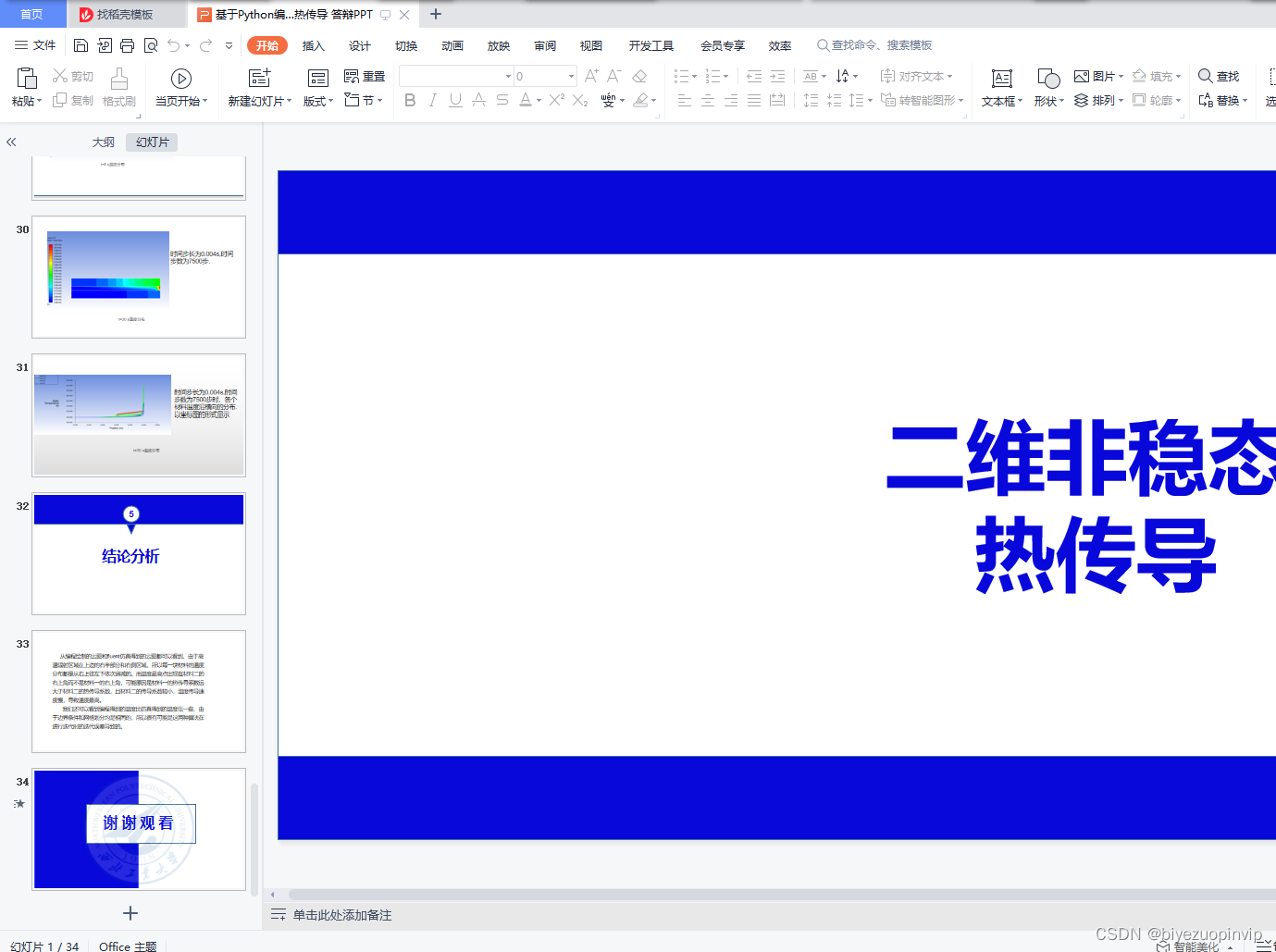This screenshot has width=1276, height=952.
Task: Select the format painter tool
Action: pos(118,88)
